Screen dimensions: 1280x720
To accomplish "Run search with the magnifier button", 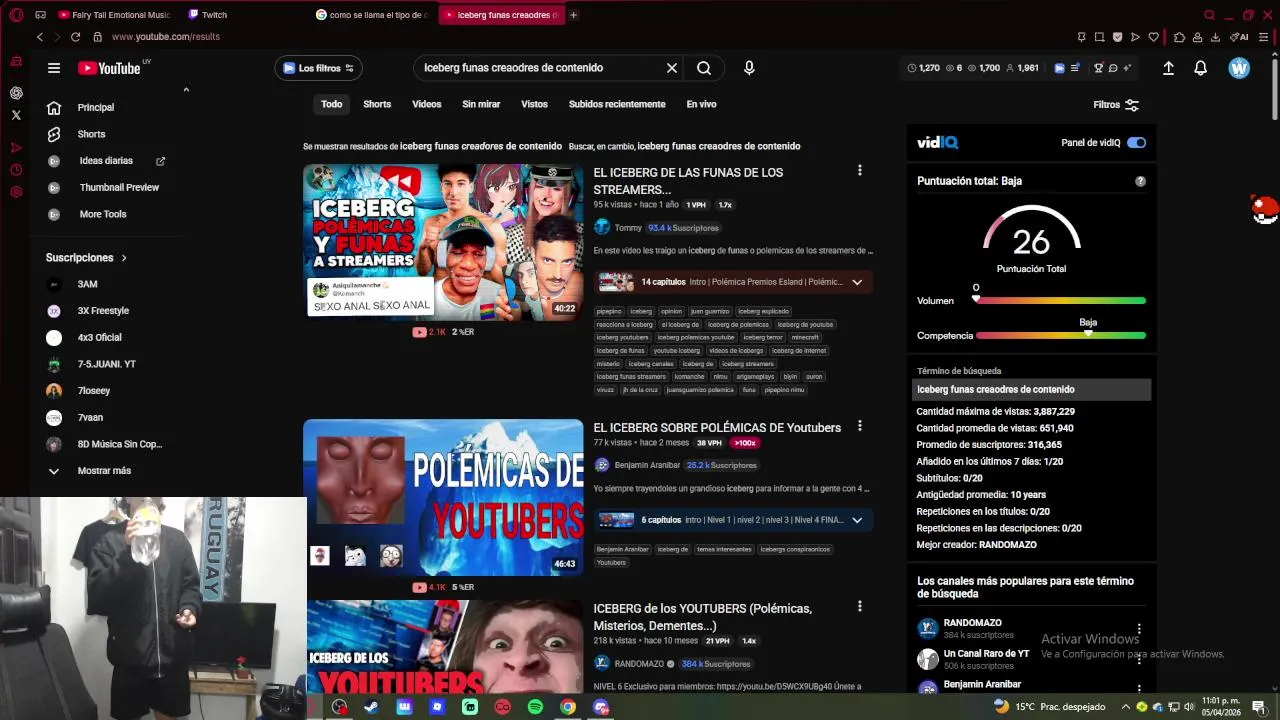I will (704, 68).
